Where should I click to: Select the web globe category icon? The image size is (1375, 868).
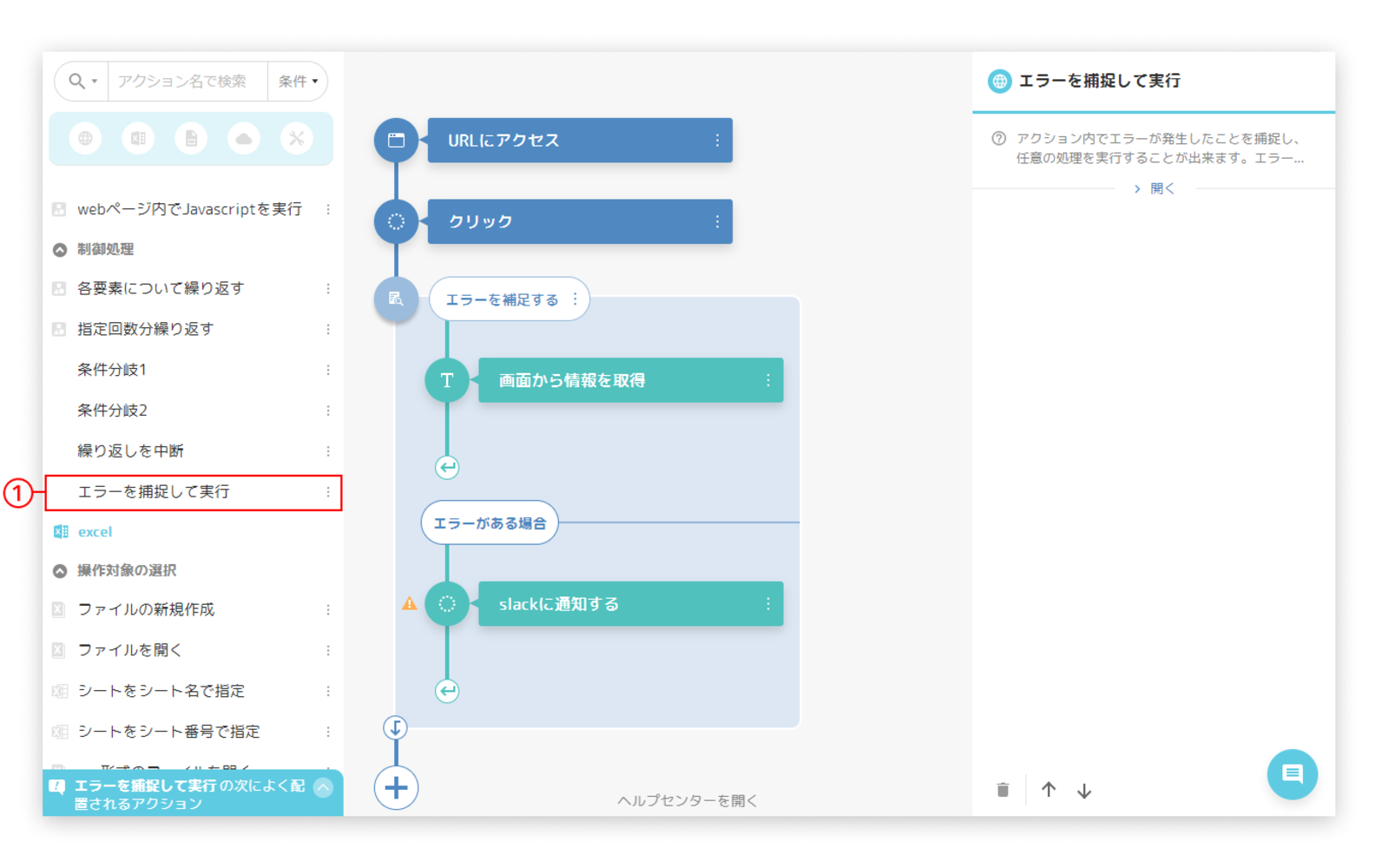[x=85, y=138]
